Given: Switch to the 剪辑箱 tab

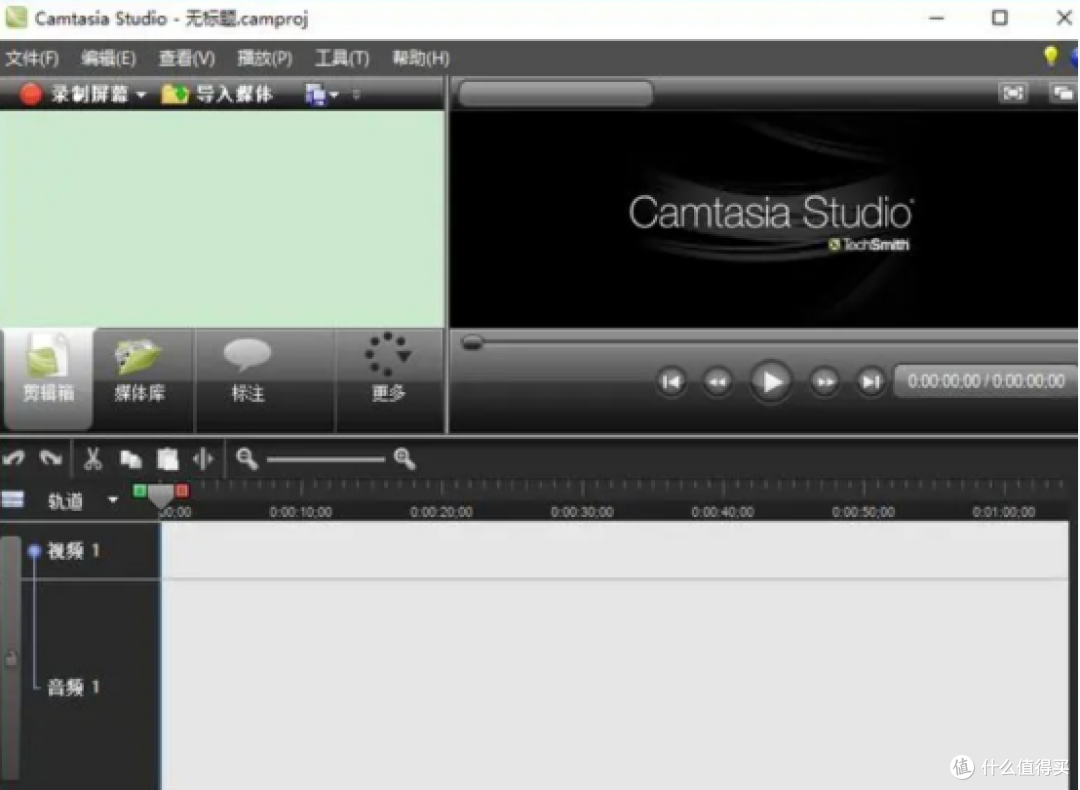Looking at the screenshot, I should pos(48,377).
